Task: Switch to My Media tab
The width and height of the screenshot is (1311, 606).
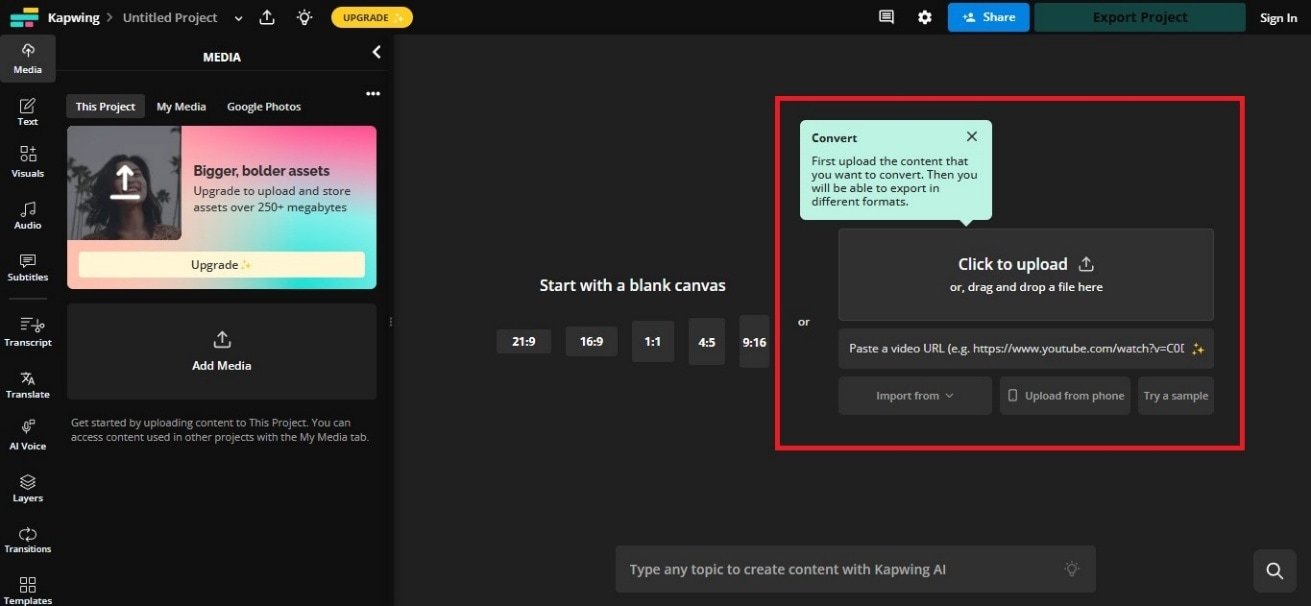Action: click(181, 106)
